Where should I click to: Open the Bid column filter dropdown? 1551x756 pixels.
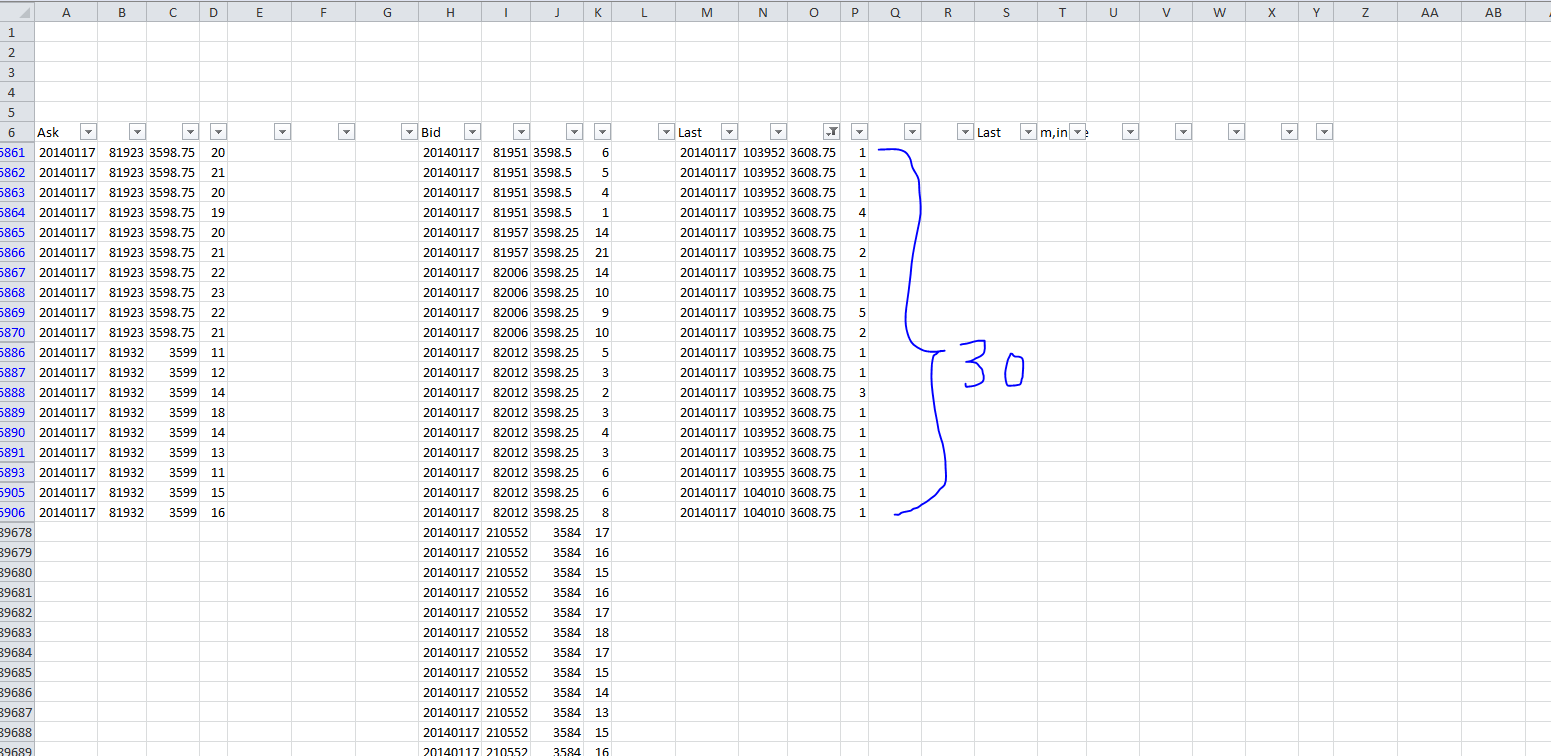472,132
